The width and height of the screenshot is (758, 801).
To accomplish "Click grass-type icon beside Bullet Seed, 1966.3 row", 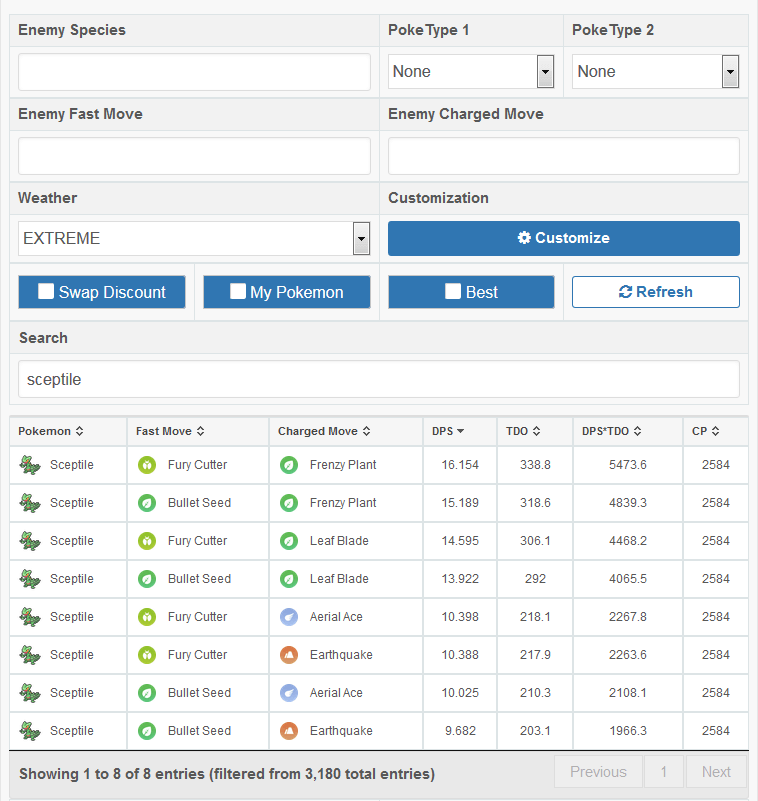I will (x=147, y=731).
